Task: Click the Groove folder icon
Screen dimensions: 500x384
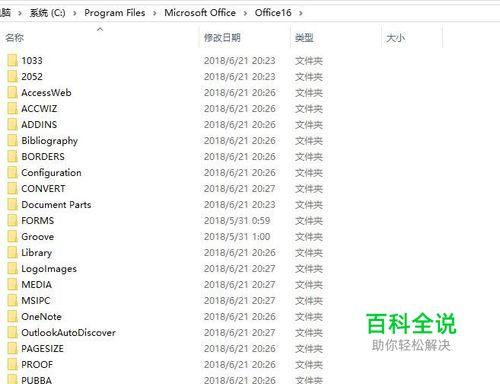Action: click(12, 237)
